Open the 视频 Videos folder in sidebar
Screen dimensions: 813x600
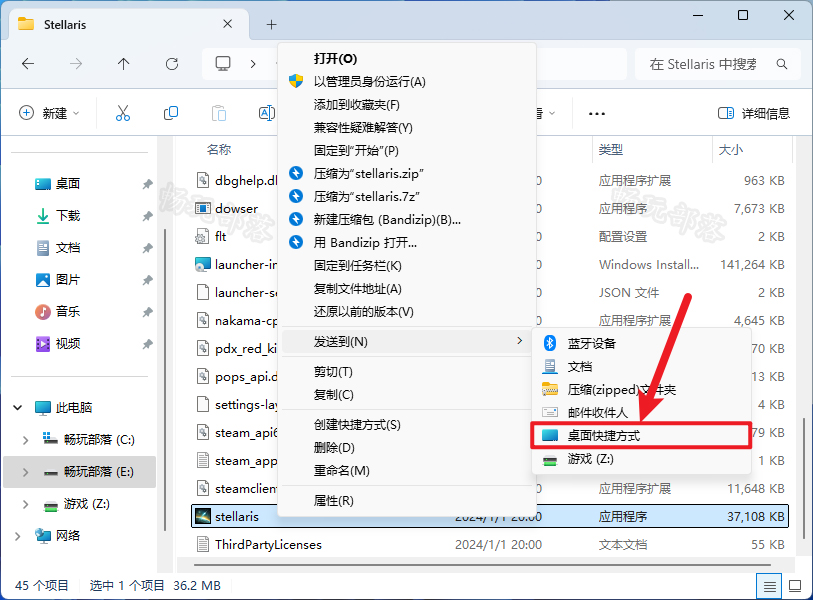click(x=67, y=344)
